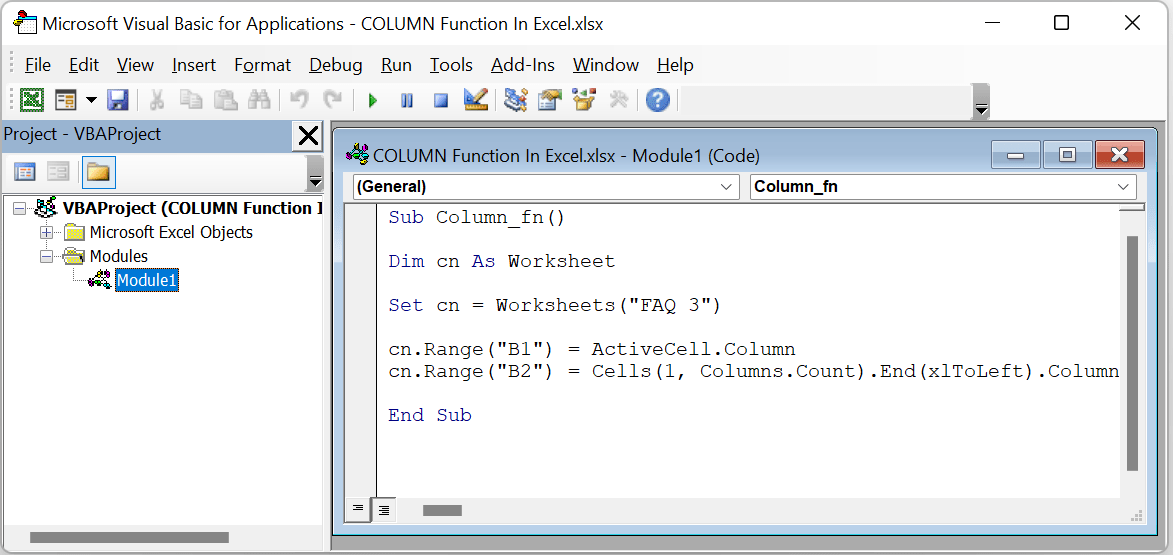Select Module1 in project tree

click(147, 280)
